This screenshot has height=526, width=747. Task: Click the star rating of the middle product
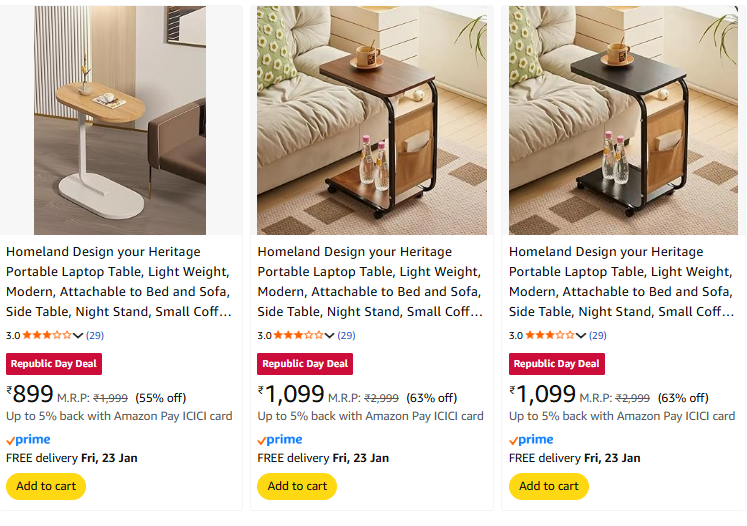pos(298,335)
